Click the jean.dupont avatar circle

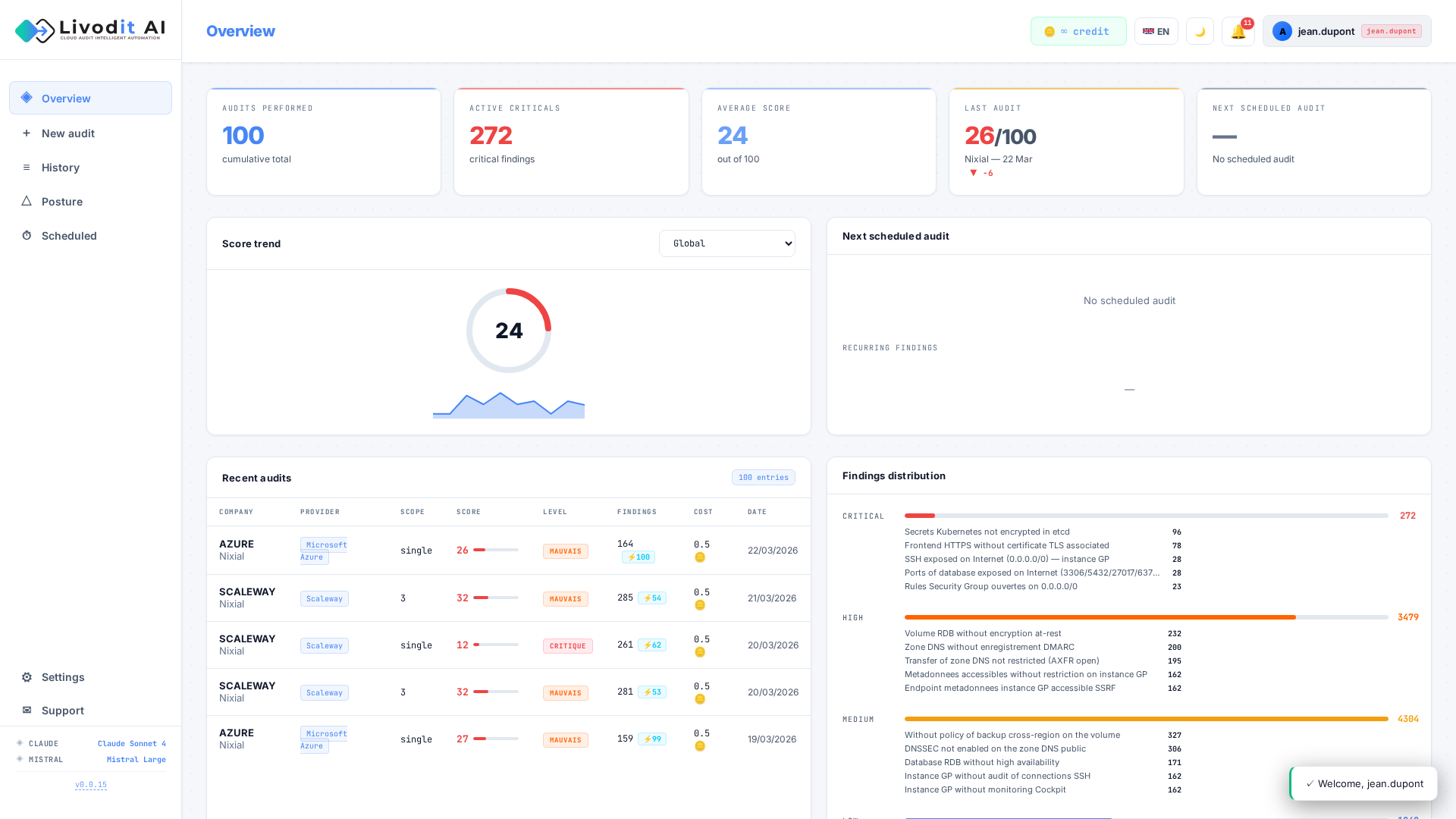(1282, 32)
